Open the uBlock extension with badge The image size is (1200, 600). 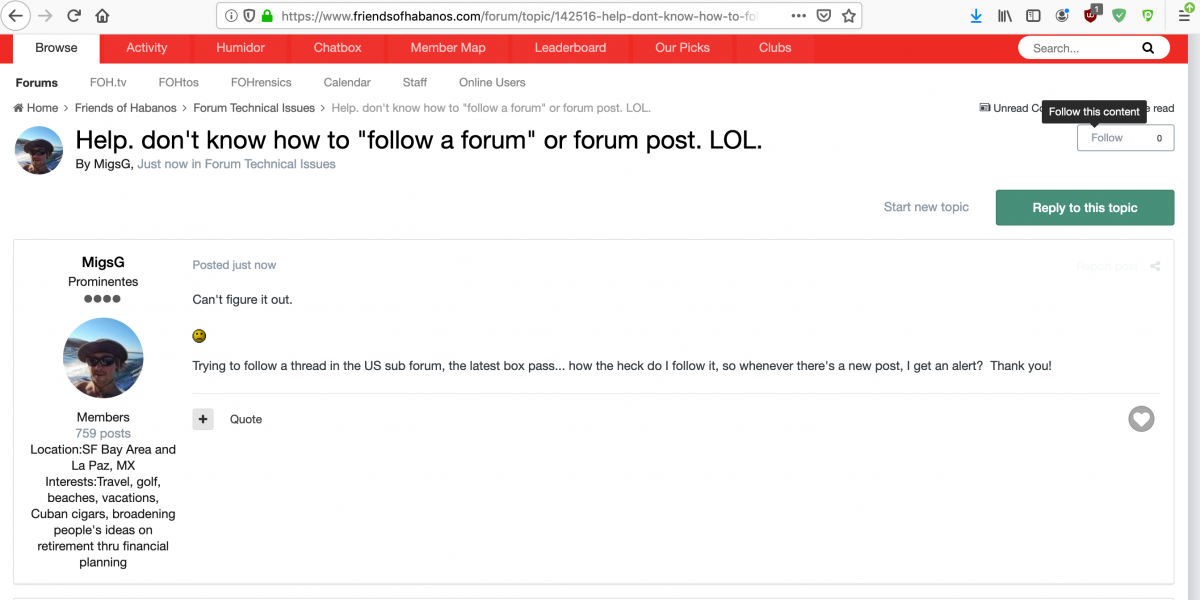(x=1092, y=15)
